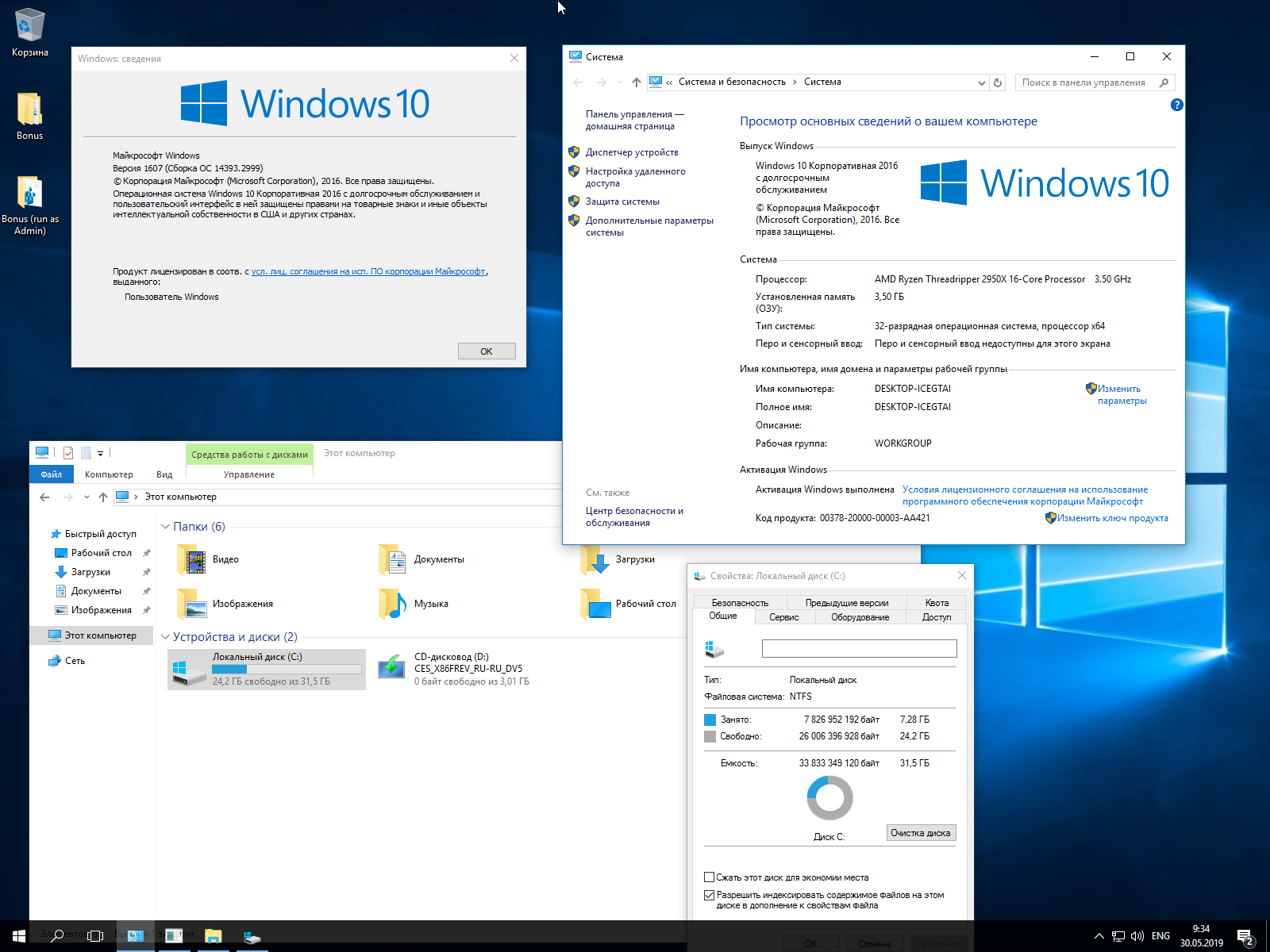
Task: Uncheck Разрешить индексировать содержимое файлов
Action: pyautogui.click(x=709, y=895)
